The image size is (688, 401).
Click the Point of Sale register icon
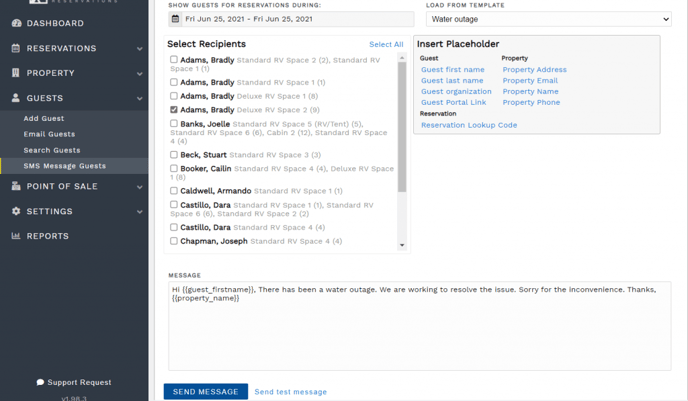tap(16, 186)
